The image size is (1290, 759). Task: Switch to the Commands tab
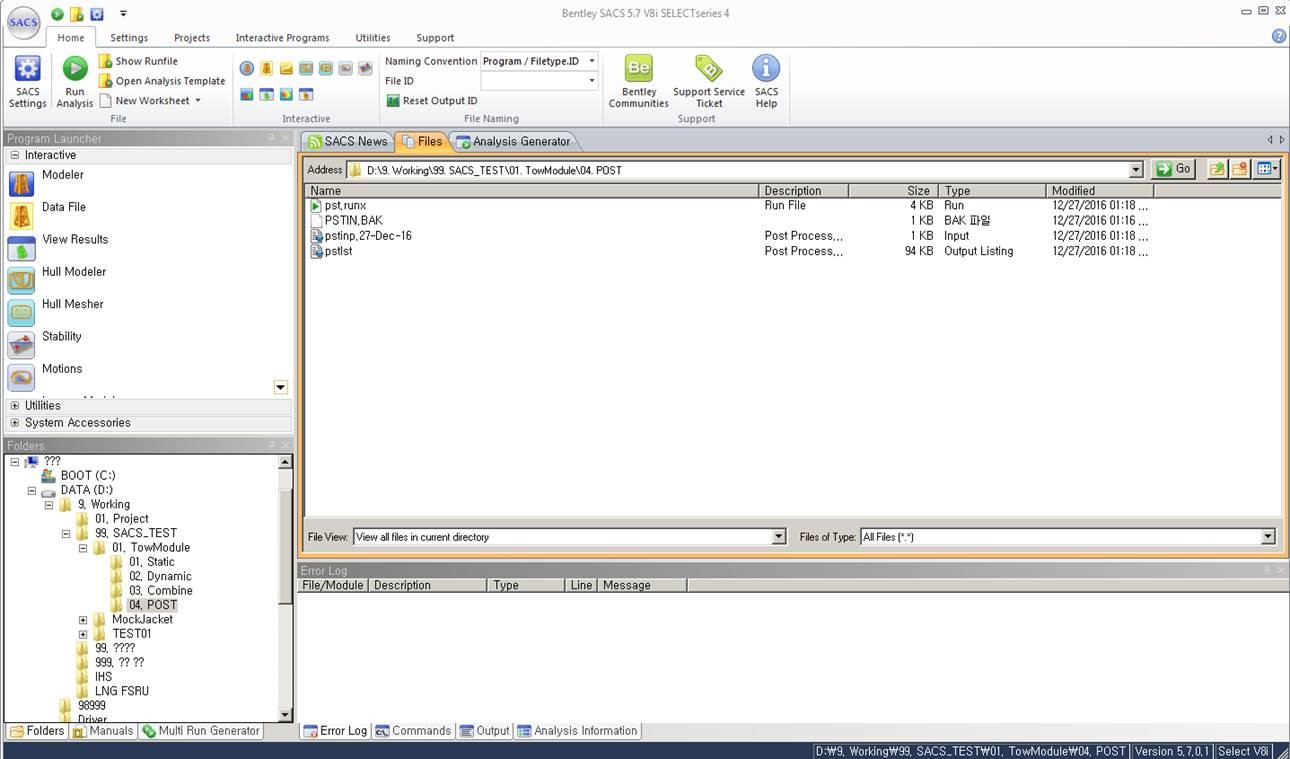coord(413,731)
